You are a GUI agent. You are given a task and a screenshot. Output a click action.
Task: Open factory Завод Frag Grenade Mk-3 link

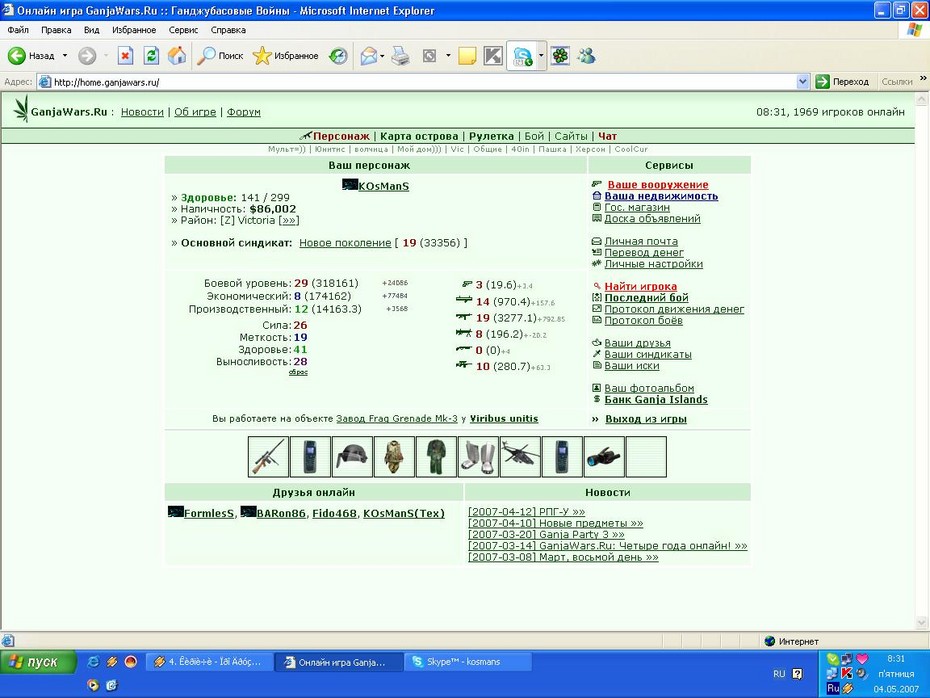(x=397, y=419)
